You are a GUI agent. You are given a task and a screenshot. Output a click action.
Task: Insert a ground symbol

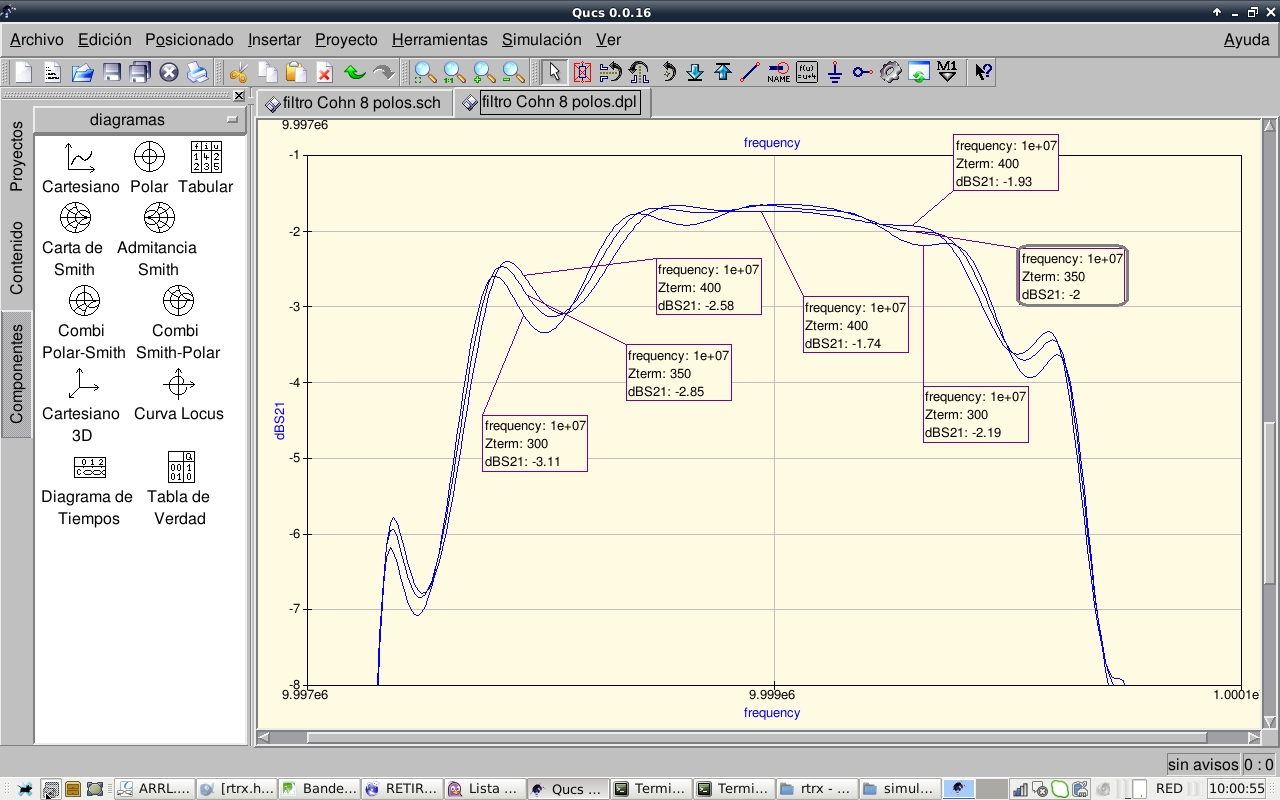coord(835,72)
